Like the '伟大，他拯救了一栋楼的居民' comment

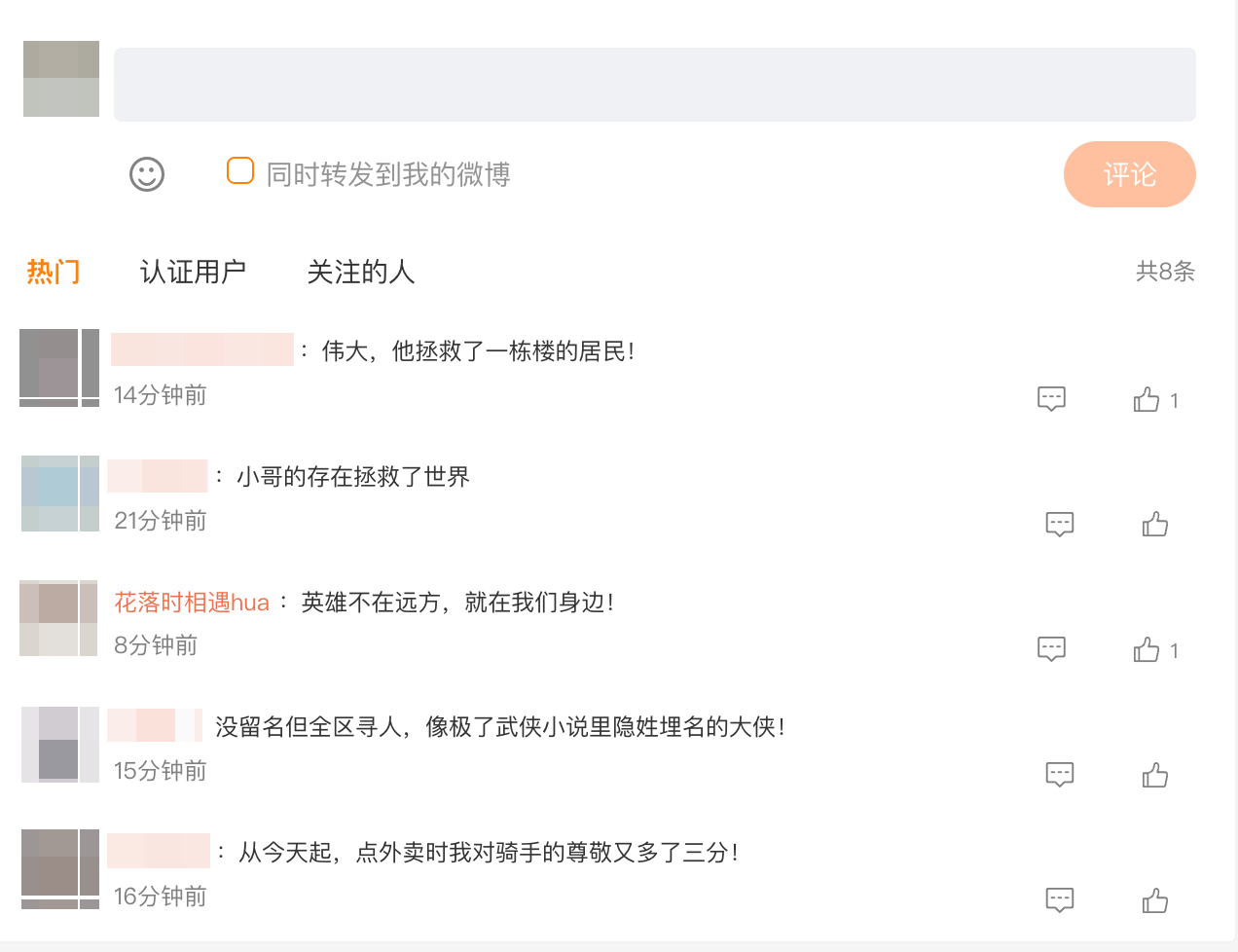[1147, 400]
